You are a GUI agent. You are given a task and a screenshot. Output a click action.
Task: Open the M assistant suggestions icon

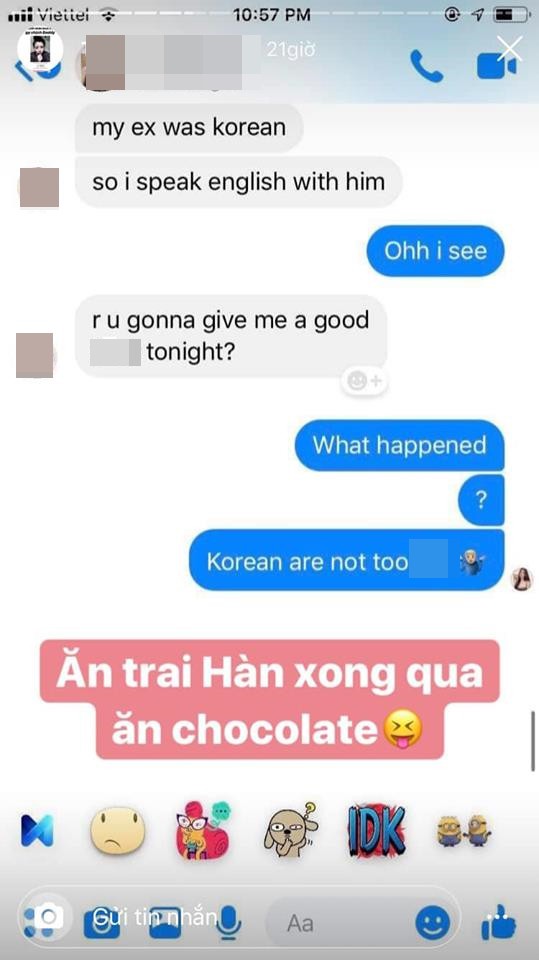point(37,831)
